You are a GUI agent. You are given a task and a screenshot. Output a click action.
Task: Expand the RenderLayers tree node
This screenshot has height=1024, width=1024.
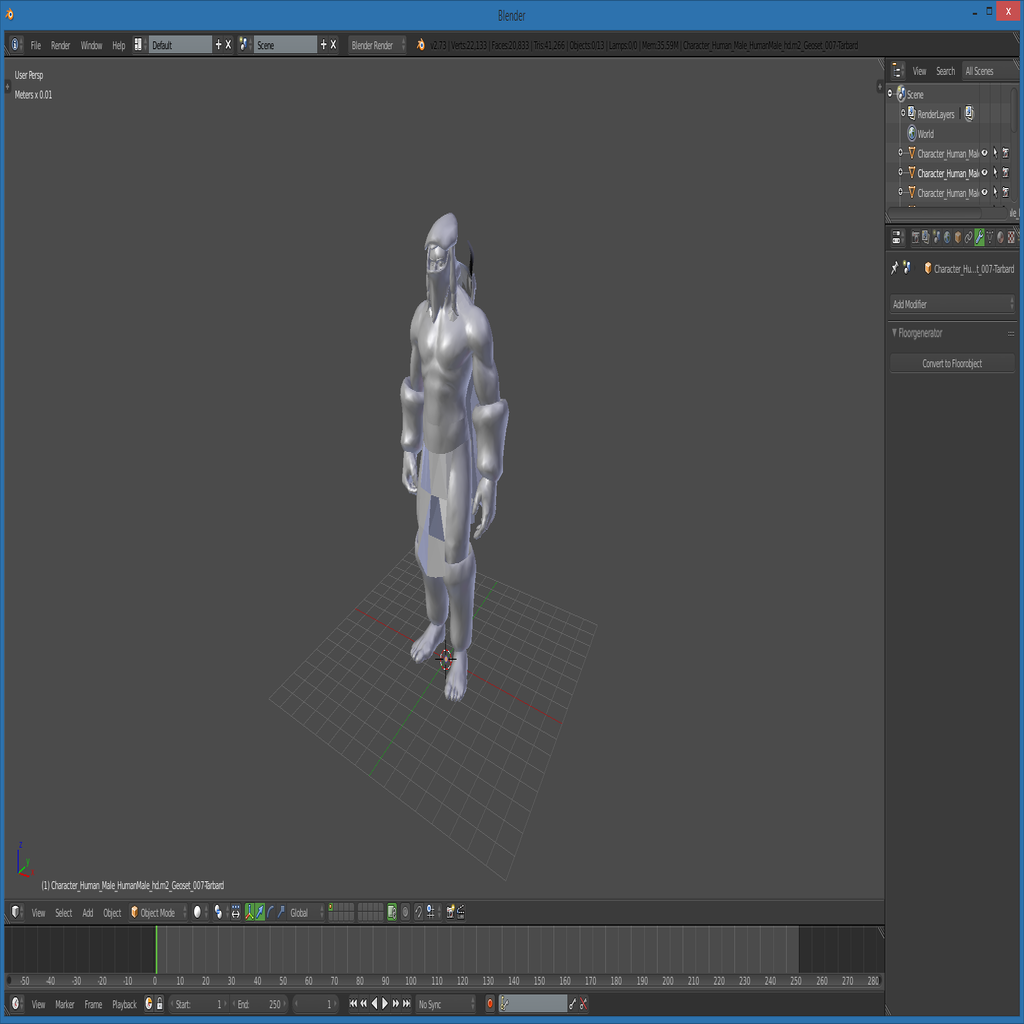[903, 113]
